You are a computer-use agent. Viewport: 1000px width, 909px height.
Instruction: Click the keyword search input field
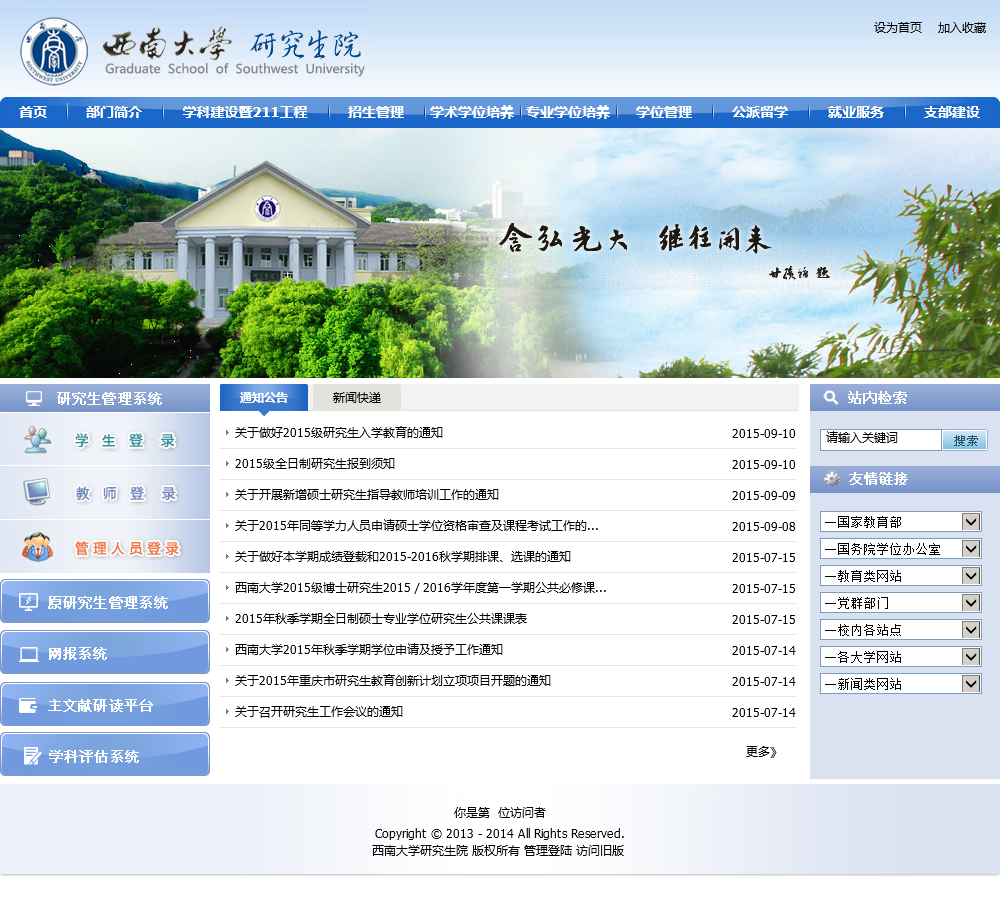tap(881, 440)
